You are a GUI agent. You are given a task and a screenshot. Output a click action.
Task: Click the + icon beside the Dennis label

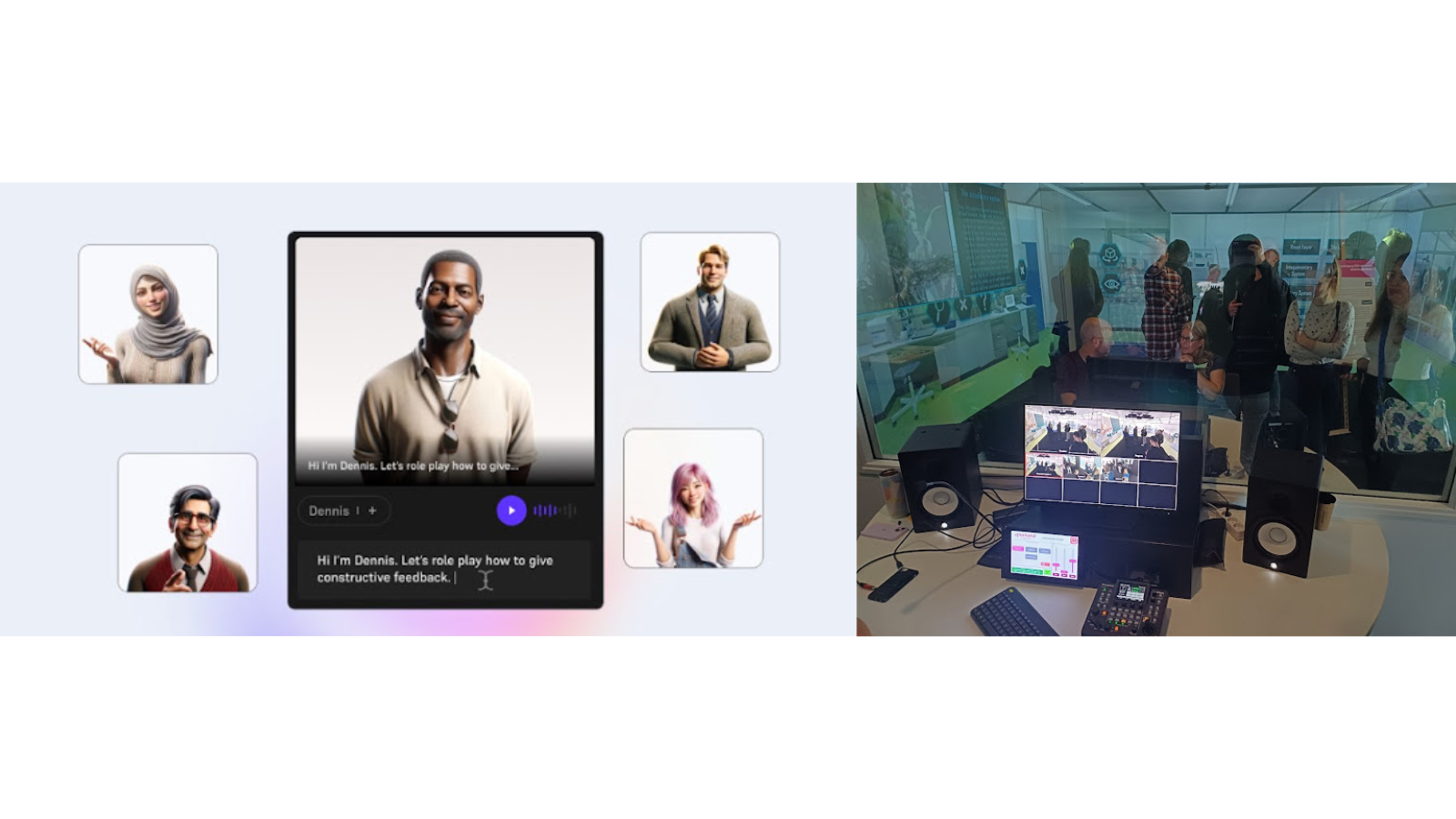click(x=372, y=511)
